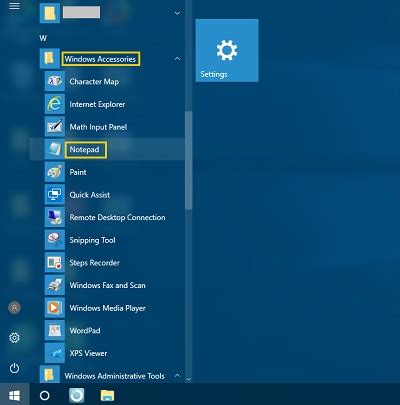Collapse the Windows Accessories folder chevron
Viewport: 400px width, 405px height.
pos(177,59)
